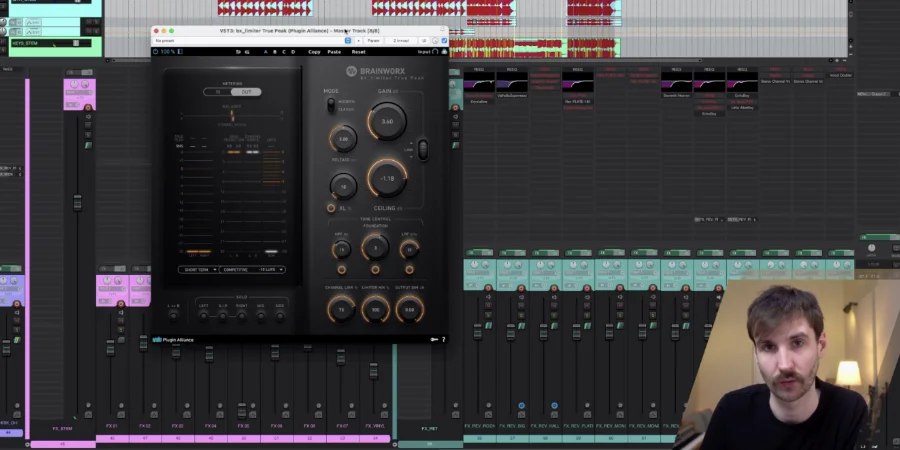Click the round bypass knob beside UI button
The image size is (900, 450).
click(435, 41)
